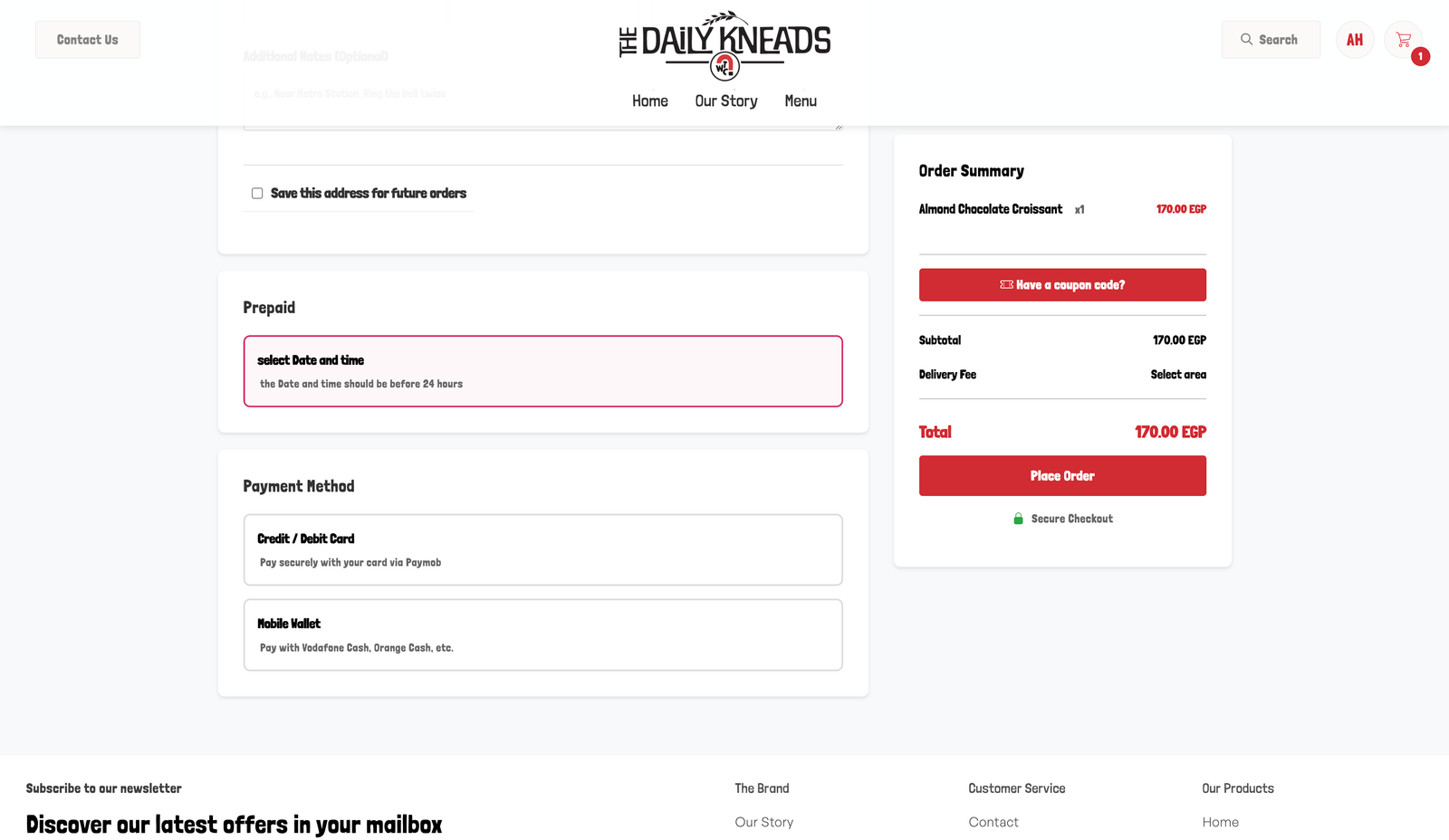Click Subscribe to our newsletter text

104,788
